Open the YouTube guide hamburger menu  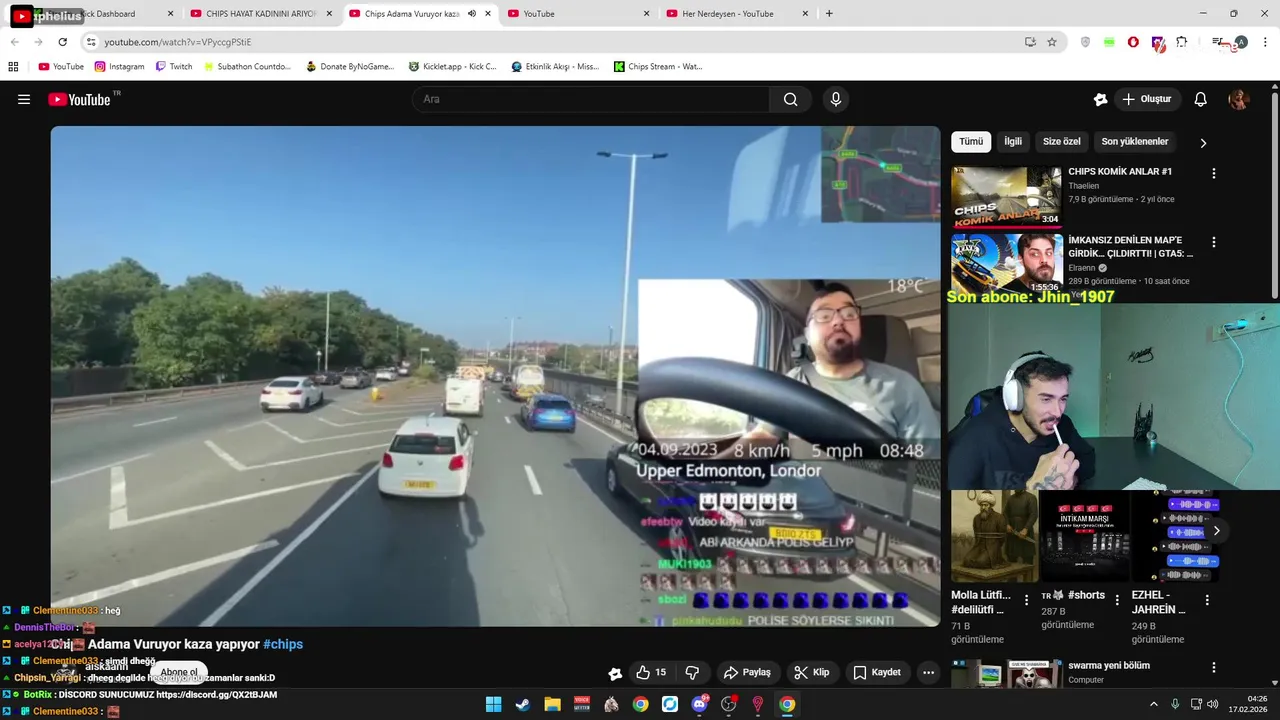click(24, 99)
